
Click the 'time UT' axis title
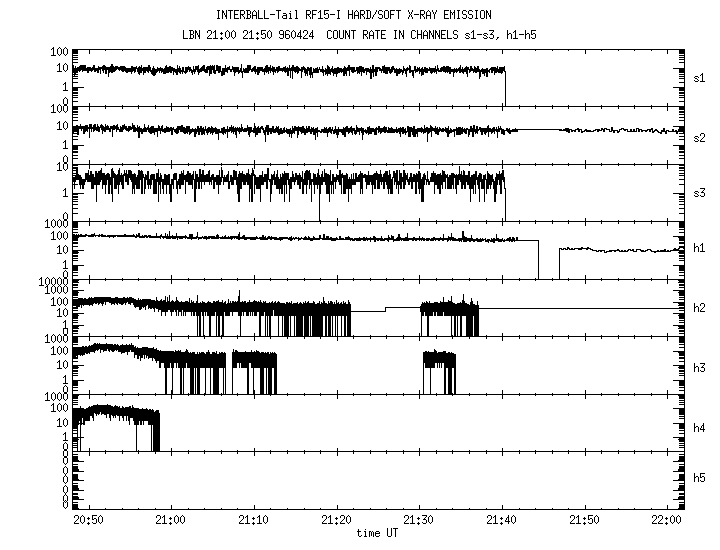click(377, 533)
